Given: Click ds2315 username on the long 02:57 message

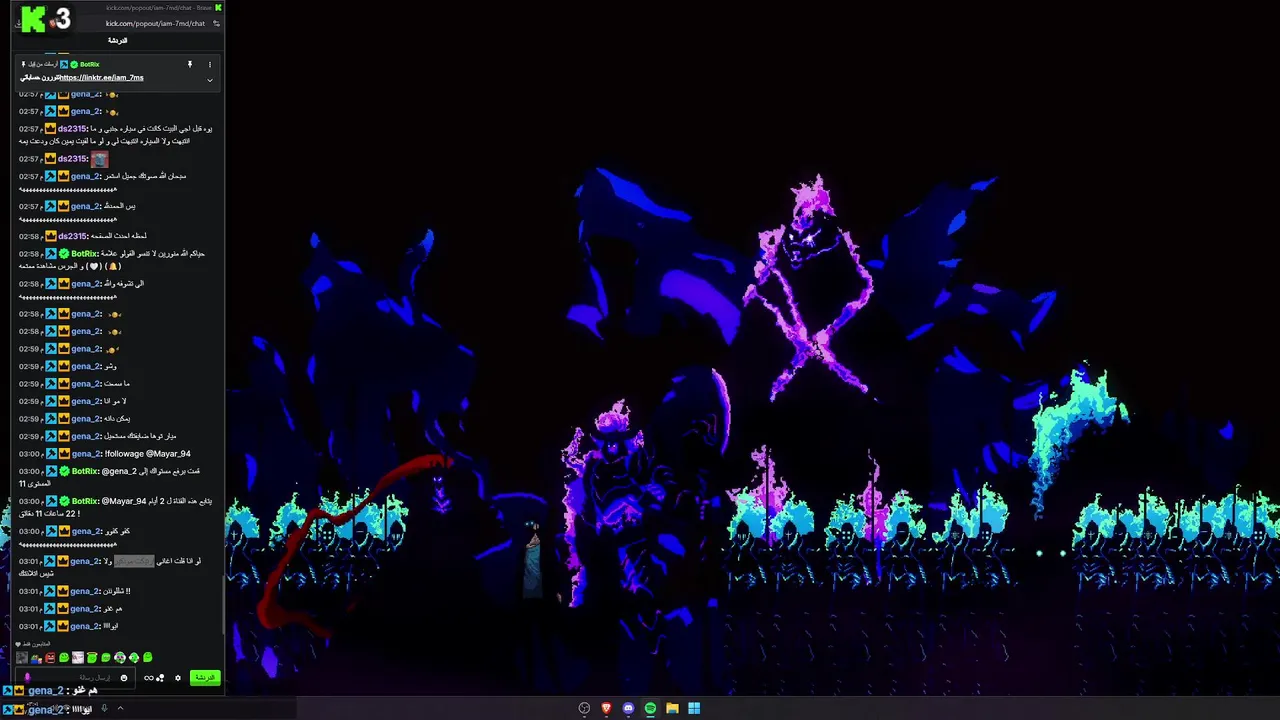Looking at the screenshot, I should 72,128.
